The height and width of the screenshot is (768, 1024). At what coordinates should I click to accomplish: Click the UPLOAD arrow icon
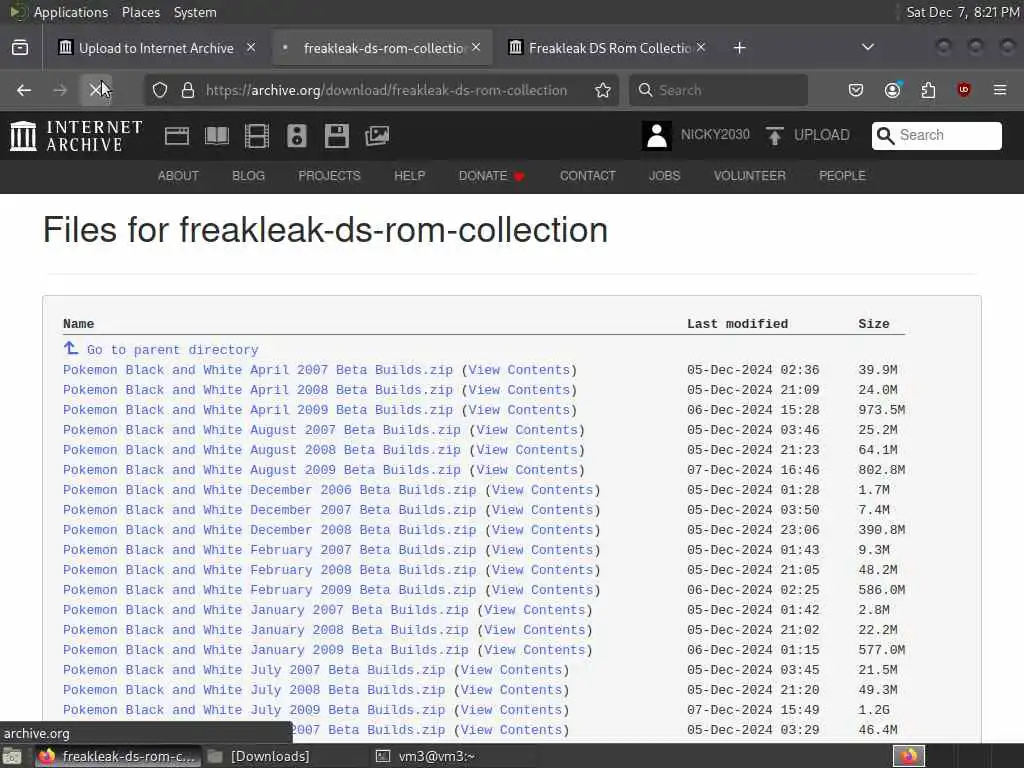[x=775, y=136]
